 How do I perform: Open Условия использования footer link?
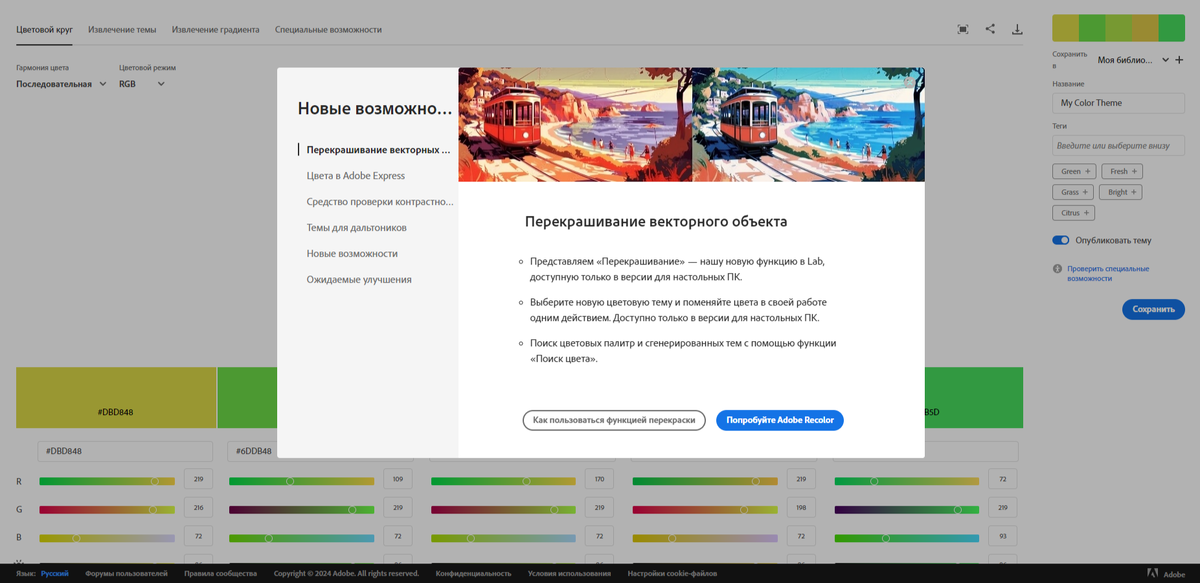[569, 574]
